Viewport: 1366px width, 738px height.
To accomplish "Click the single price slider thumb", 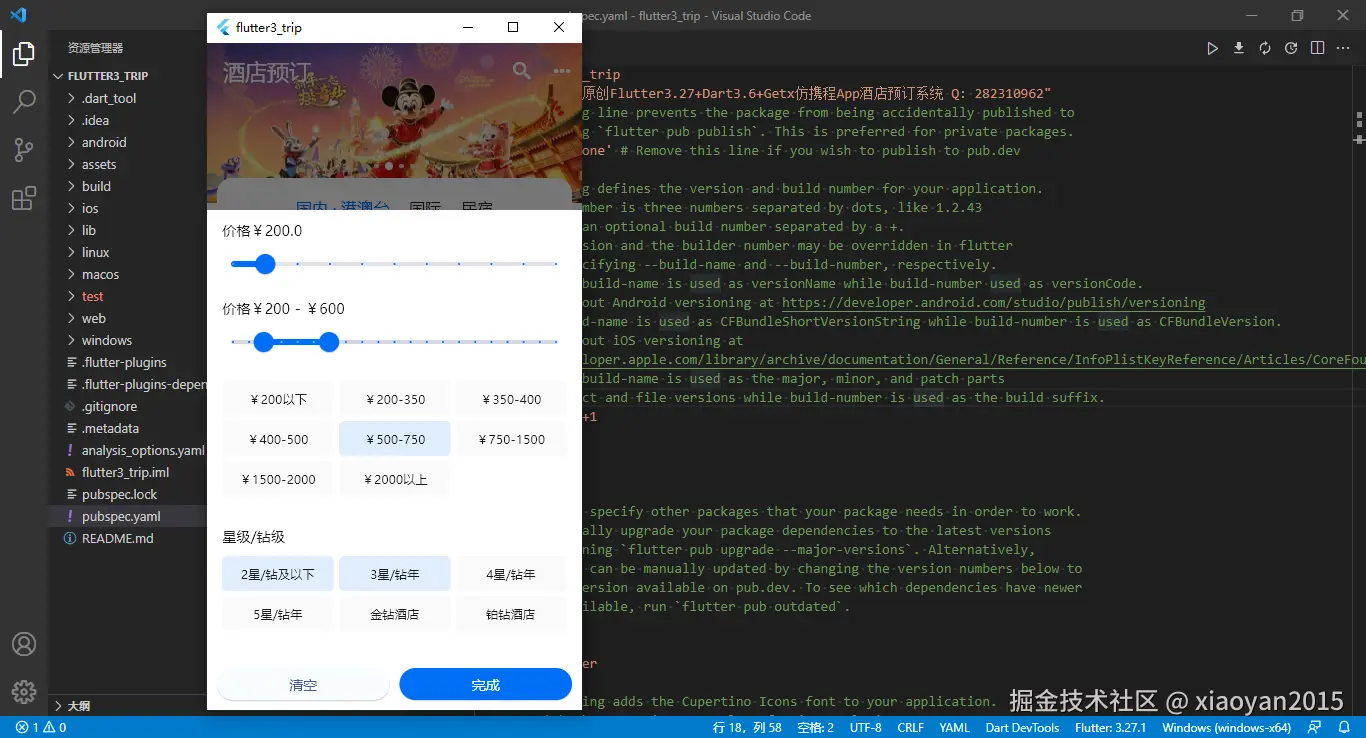I will point(265,264).
